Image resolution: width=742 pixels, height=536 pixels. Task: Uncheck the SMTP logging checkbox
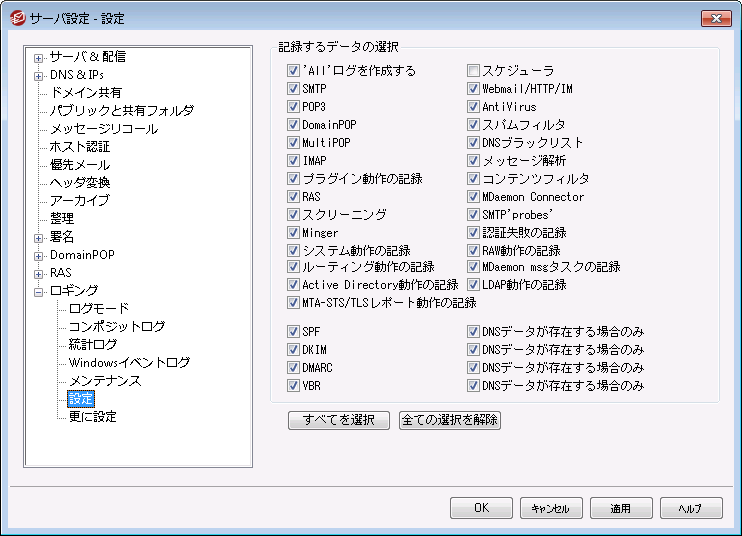pos(293,88)
